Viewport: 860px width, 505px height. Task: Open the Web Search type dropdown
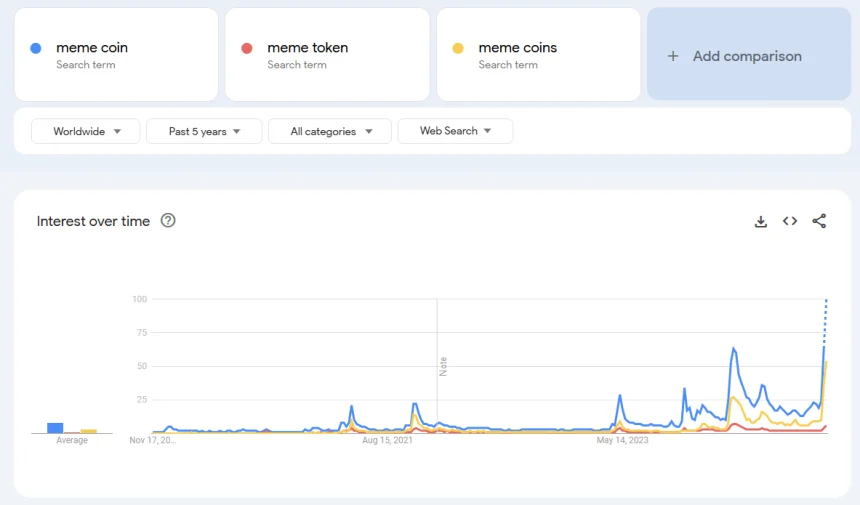pos(455,131)
